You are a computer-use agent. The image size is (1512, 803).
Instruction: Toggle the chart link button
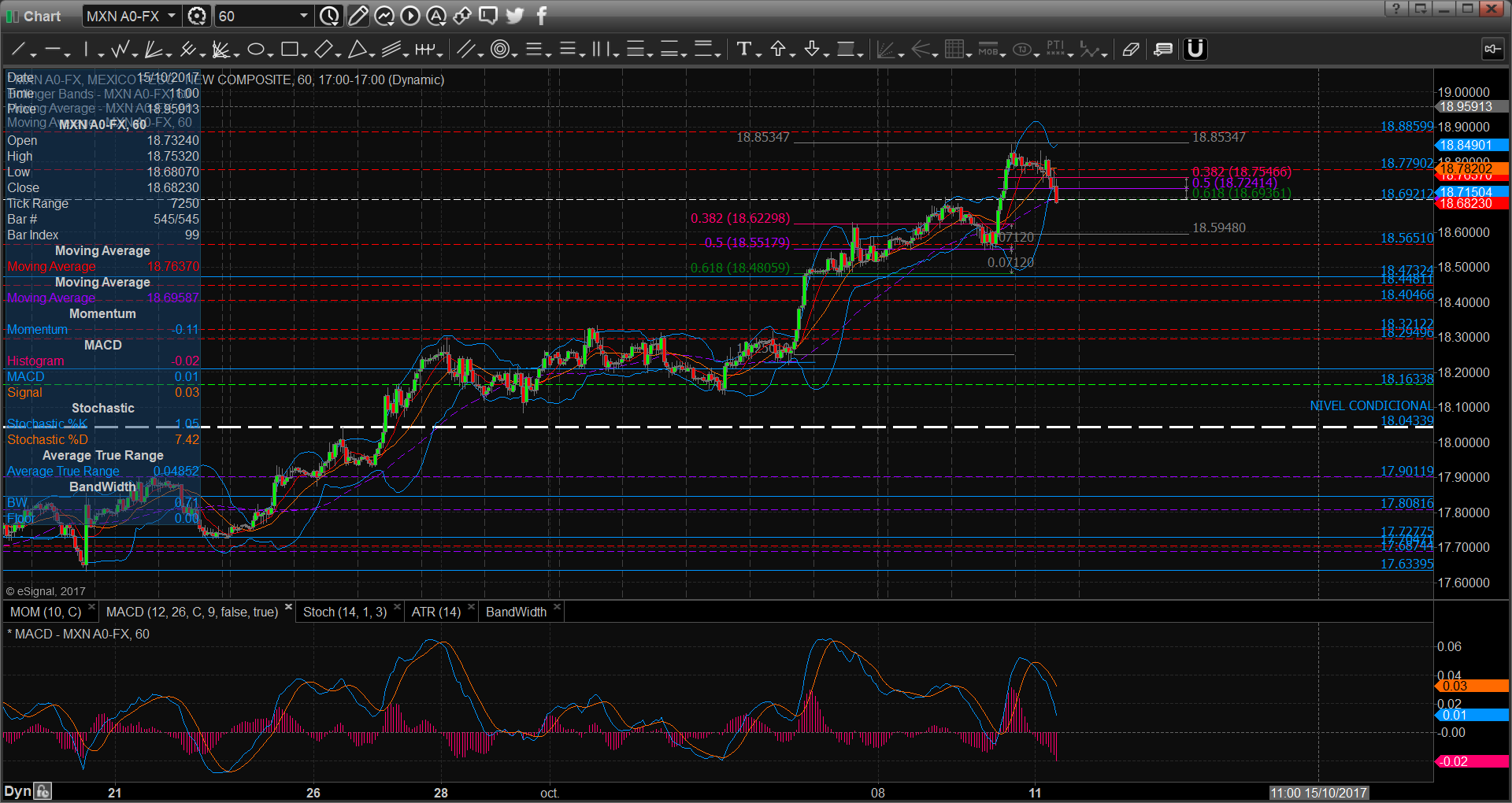[x=1492, y=50]
